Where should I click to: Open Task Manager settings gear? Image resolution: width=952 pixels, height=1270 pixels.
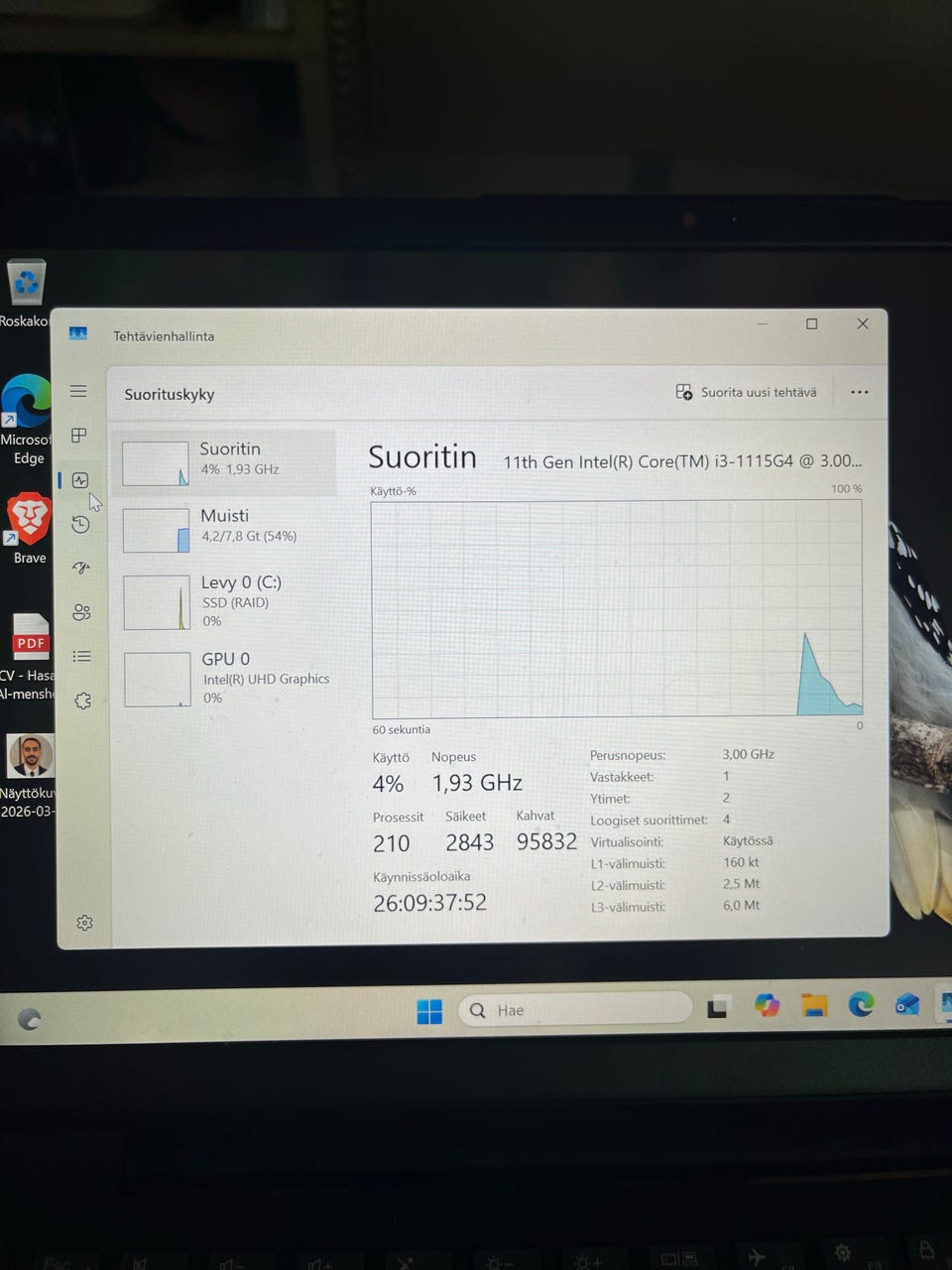(x=84, y=923)
